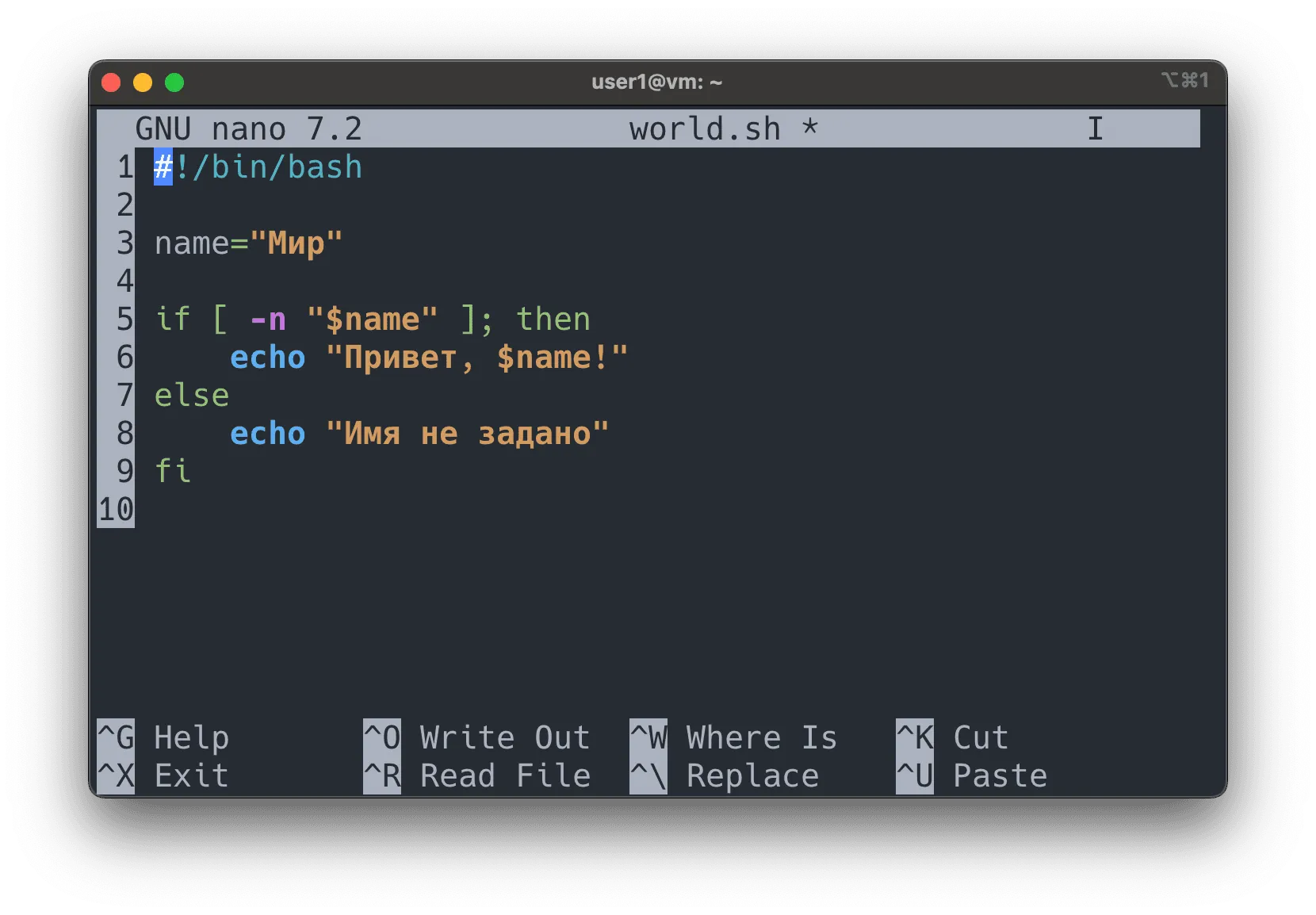1316x915 pixels.
Task: Click the world.sh filename in header
Action: [x=705, y=128]
